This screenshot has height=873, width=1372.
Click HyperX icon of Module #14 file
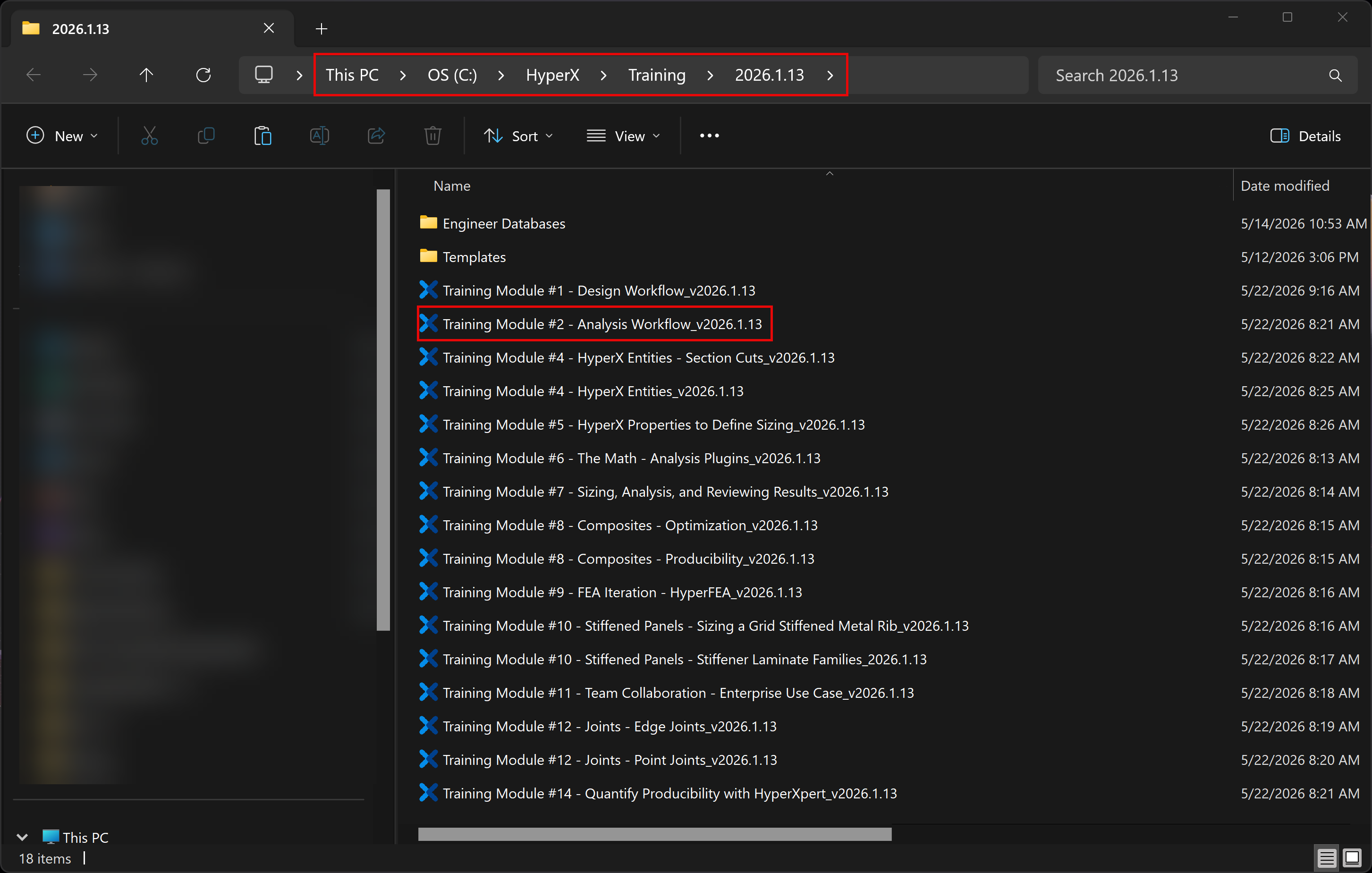[429, 792]
